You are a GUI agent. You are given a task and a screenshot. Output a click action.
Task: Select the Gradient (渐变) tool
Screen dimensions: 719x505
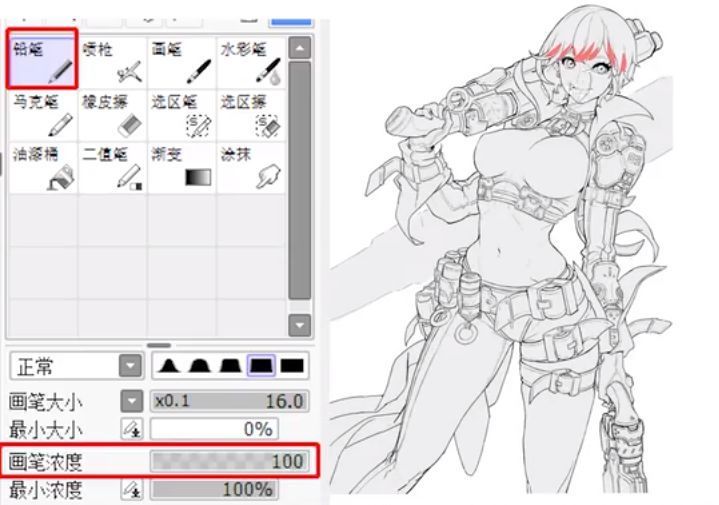point(182,167)
